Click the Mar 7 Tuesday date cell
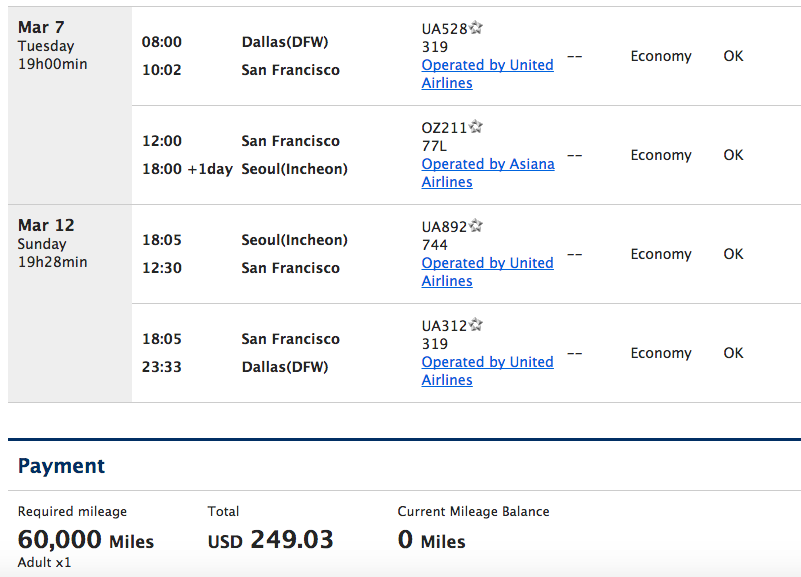Image resolution: width=801 pixels, height=577 pixels. coord(70,106)
